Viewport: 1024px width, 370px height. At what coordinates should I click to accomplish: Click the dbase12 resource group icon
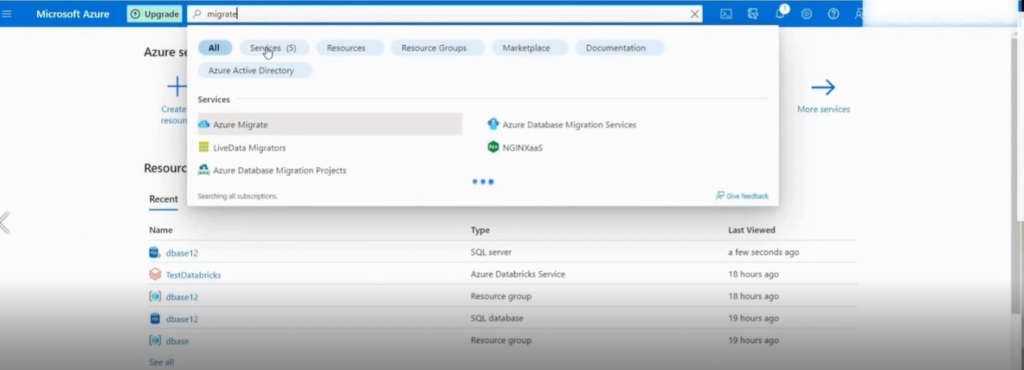[155, 296]
